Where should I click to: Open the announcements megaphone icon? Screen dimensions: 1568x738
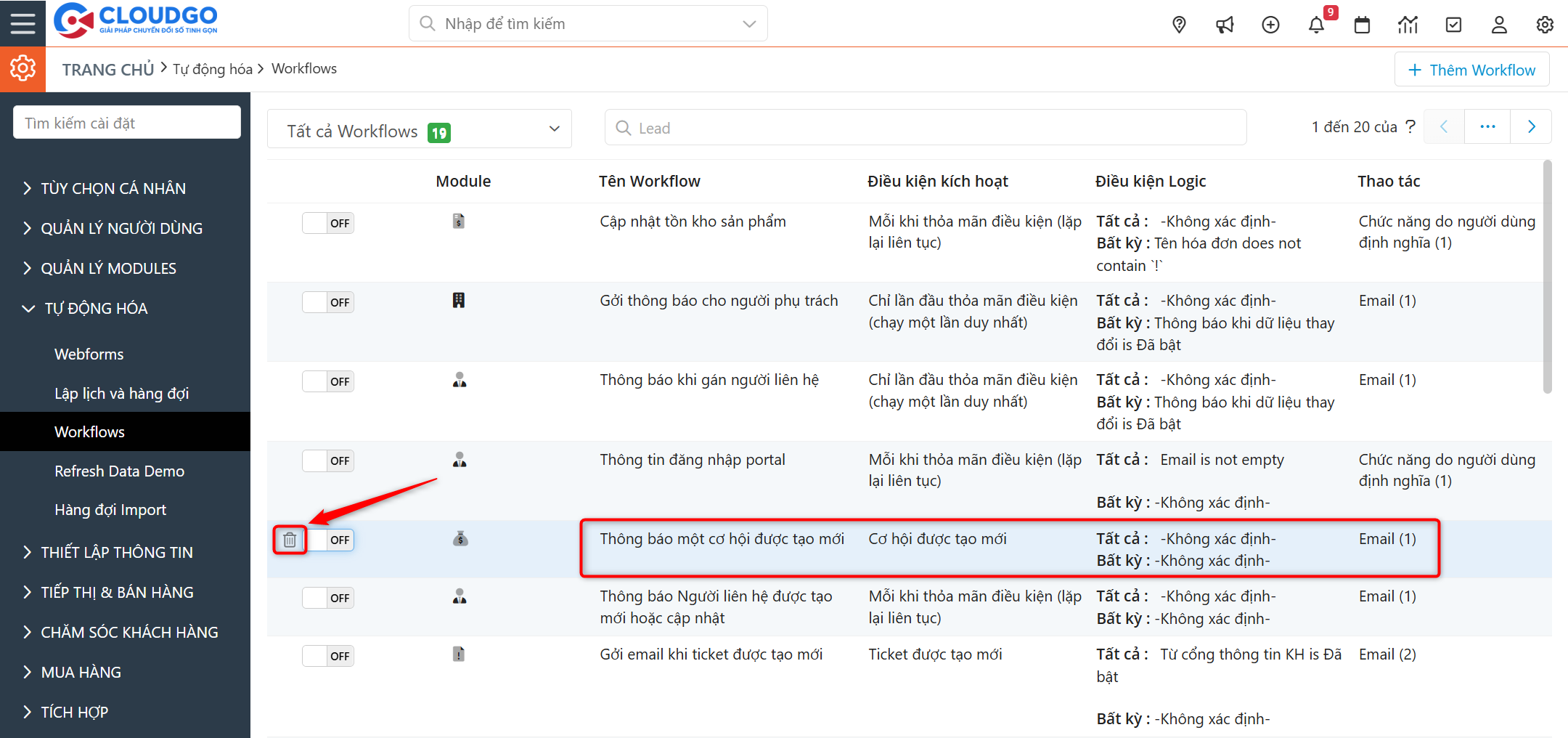(x=1225, y=25)
